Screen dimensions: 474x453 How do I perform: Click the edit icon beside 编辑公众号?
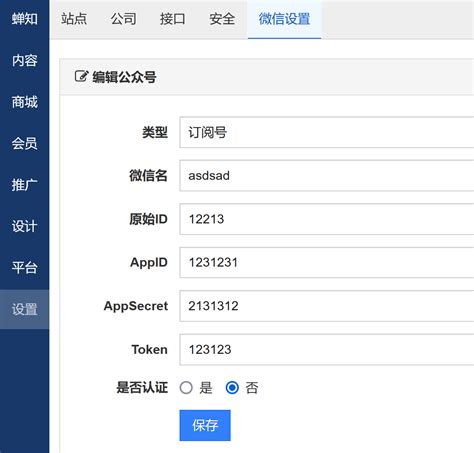(81, 76)
